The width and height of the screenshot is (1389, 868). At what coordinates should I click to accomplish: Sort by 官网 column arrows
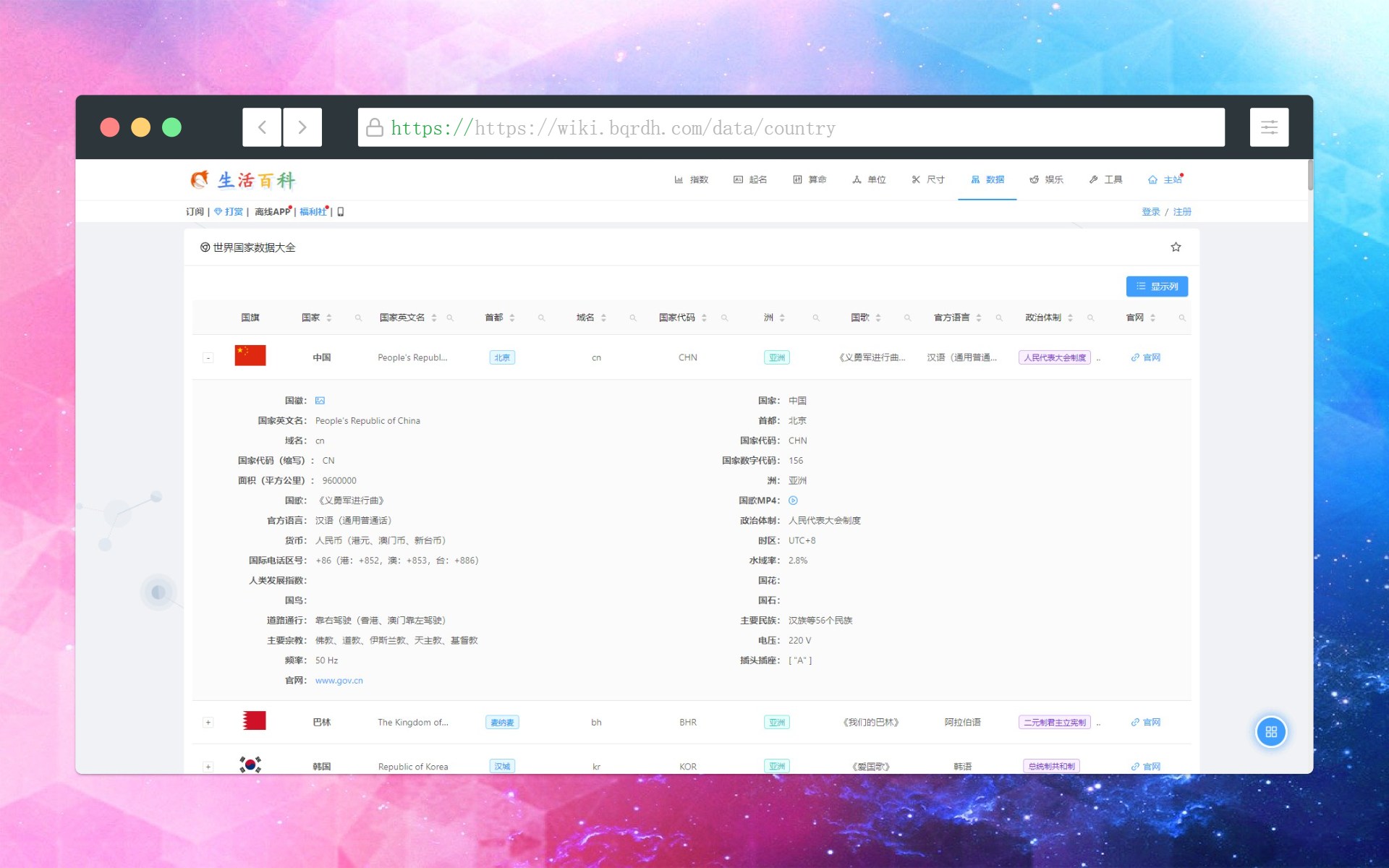(x=1152, y=318)
